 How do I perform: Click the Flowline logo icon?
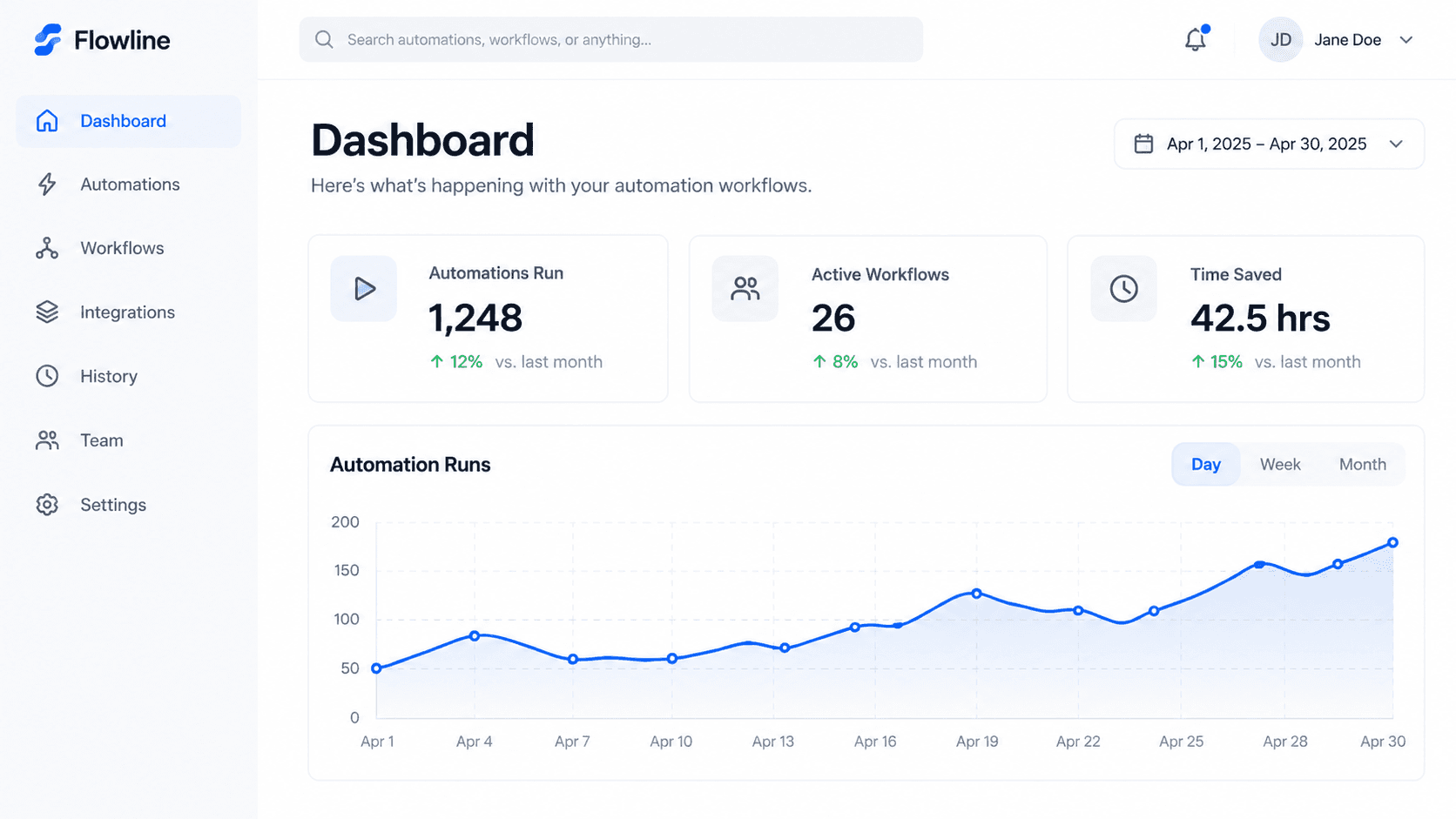[x=48, y=39]
